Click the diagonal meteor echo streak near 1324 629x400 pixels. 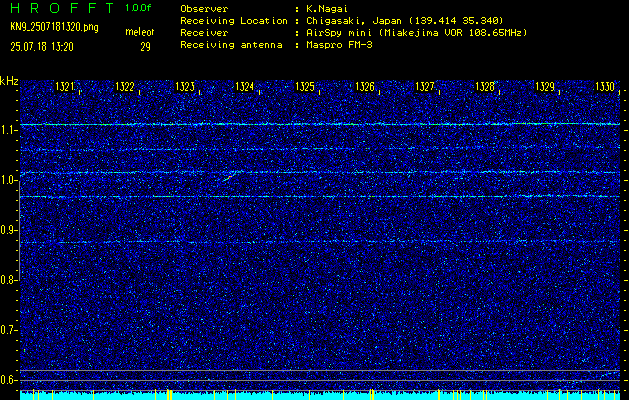228,178
